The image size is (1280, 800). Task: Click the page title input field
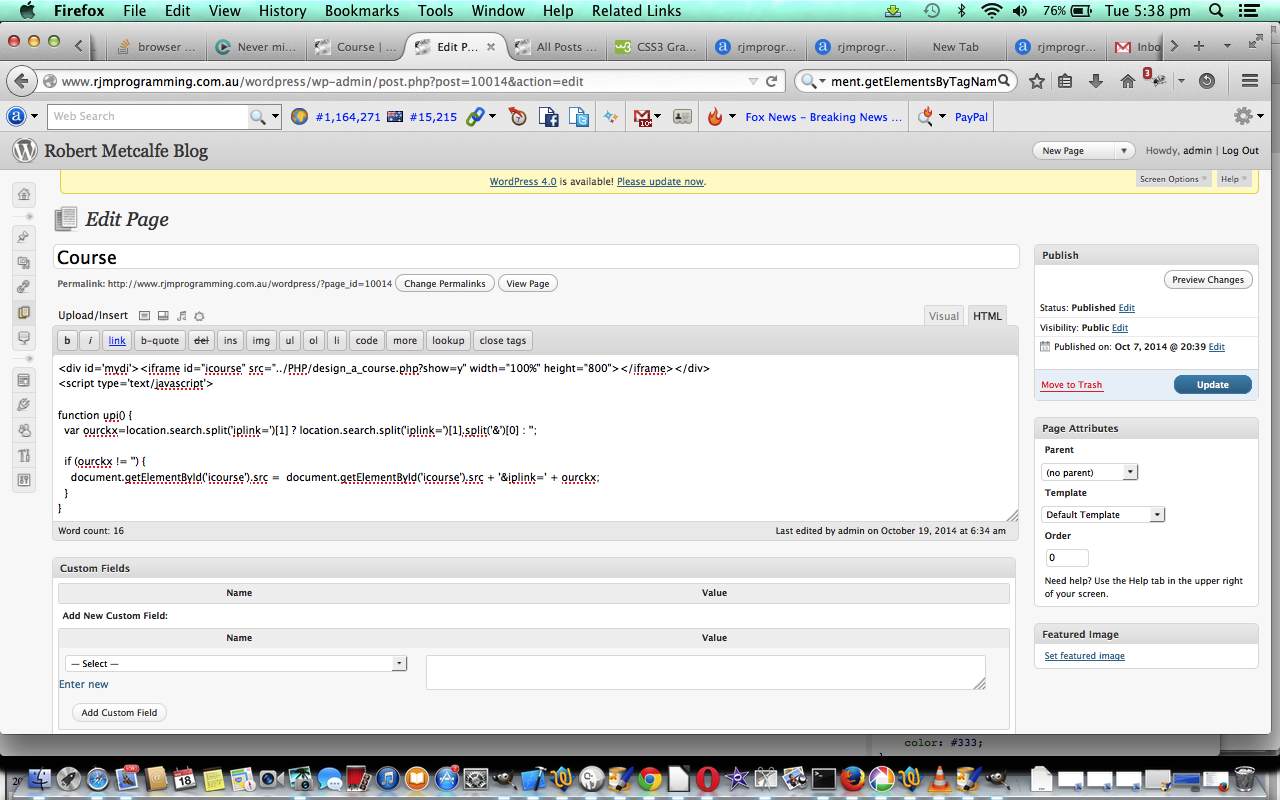click(x=535, y=257)
